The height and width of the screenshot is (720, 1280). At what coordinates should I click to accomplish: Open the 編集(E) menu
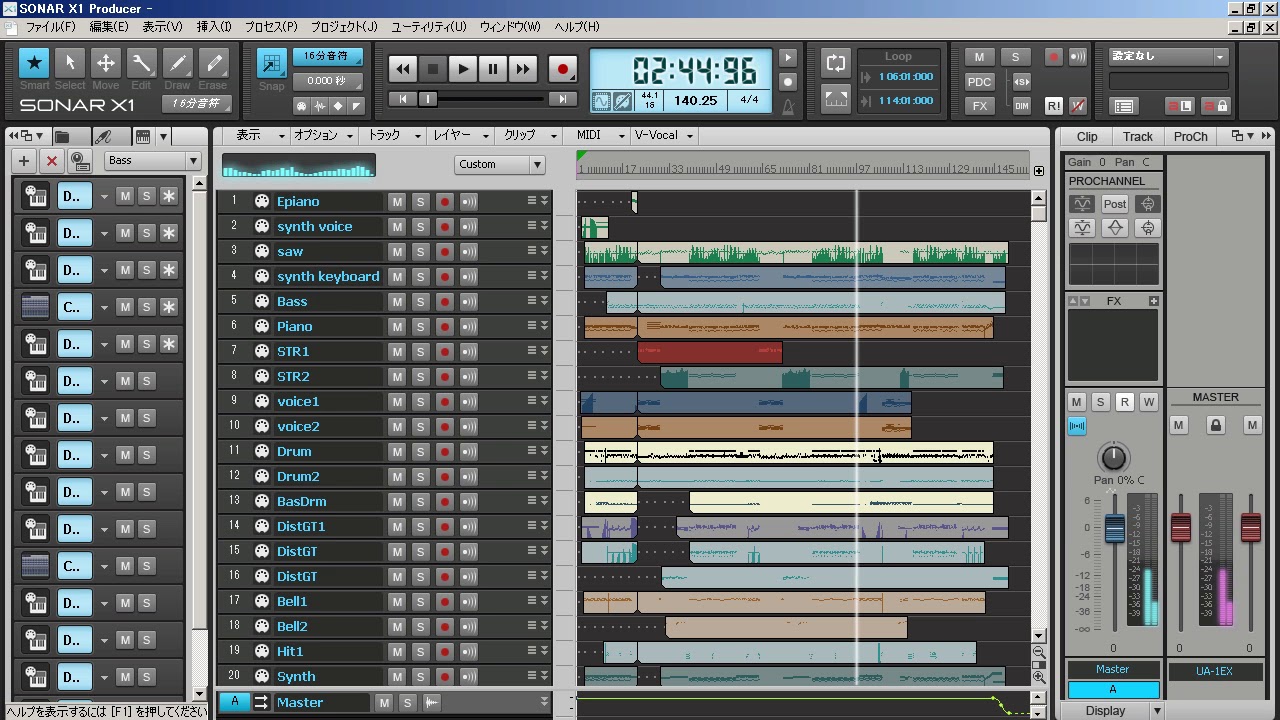pos(109,27)
